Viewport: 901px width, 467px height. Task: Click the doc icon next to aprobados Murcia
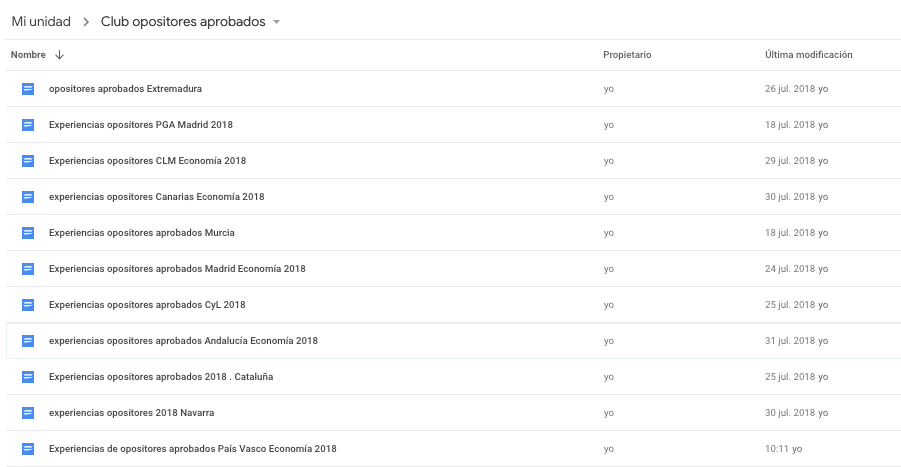pos(28,233)
